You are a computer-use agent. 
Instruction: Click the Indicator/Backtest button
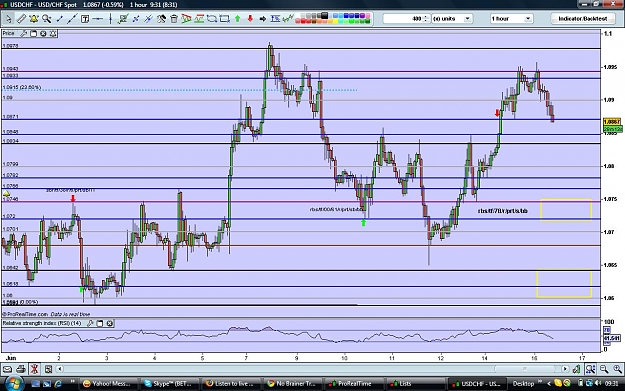click(x=582, y=19)
